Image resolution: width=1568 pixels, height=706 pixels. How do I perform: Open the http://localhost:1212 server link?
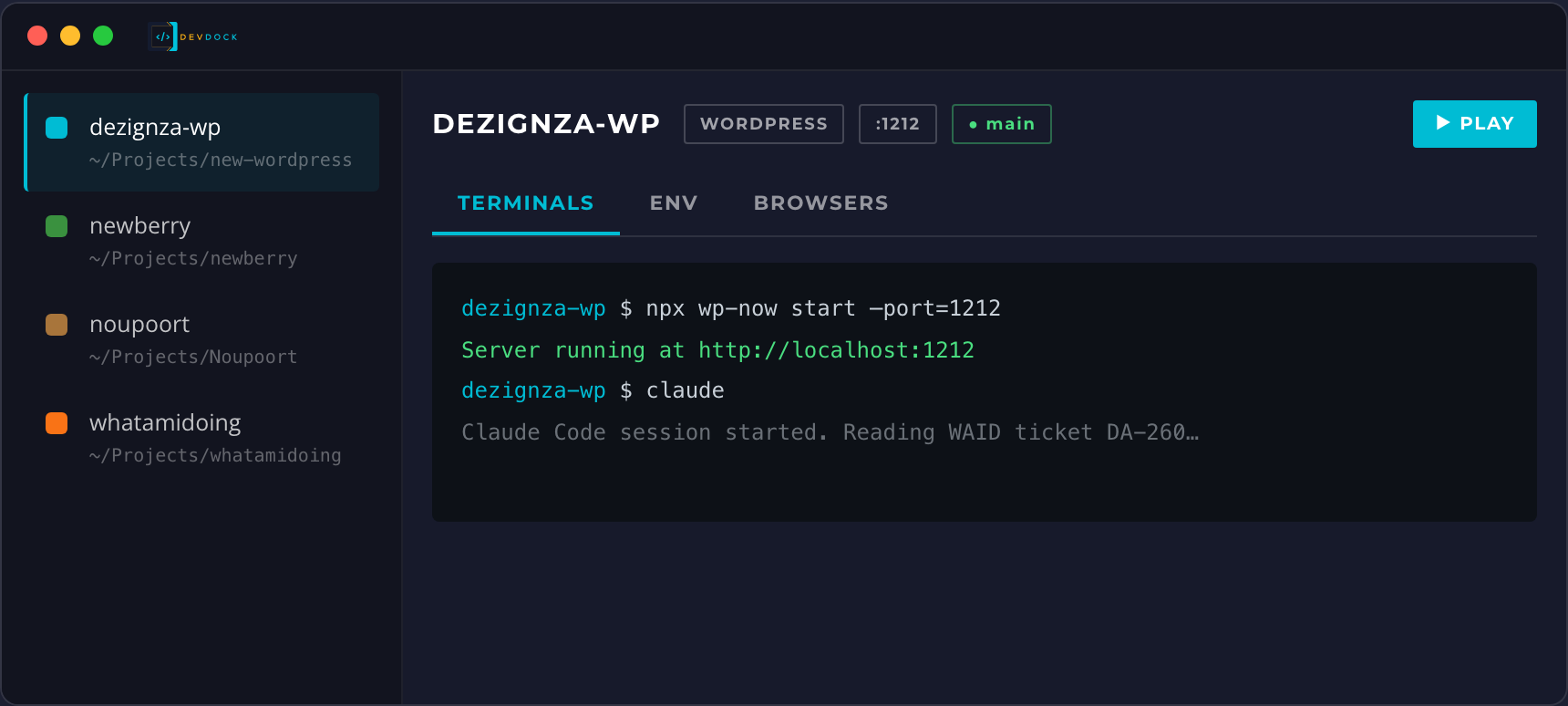click(x=836, y=350)
